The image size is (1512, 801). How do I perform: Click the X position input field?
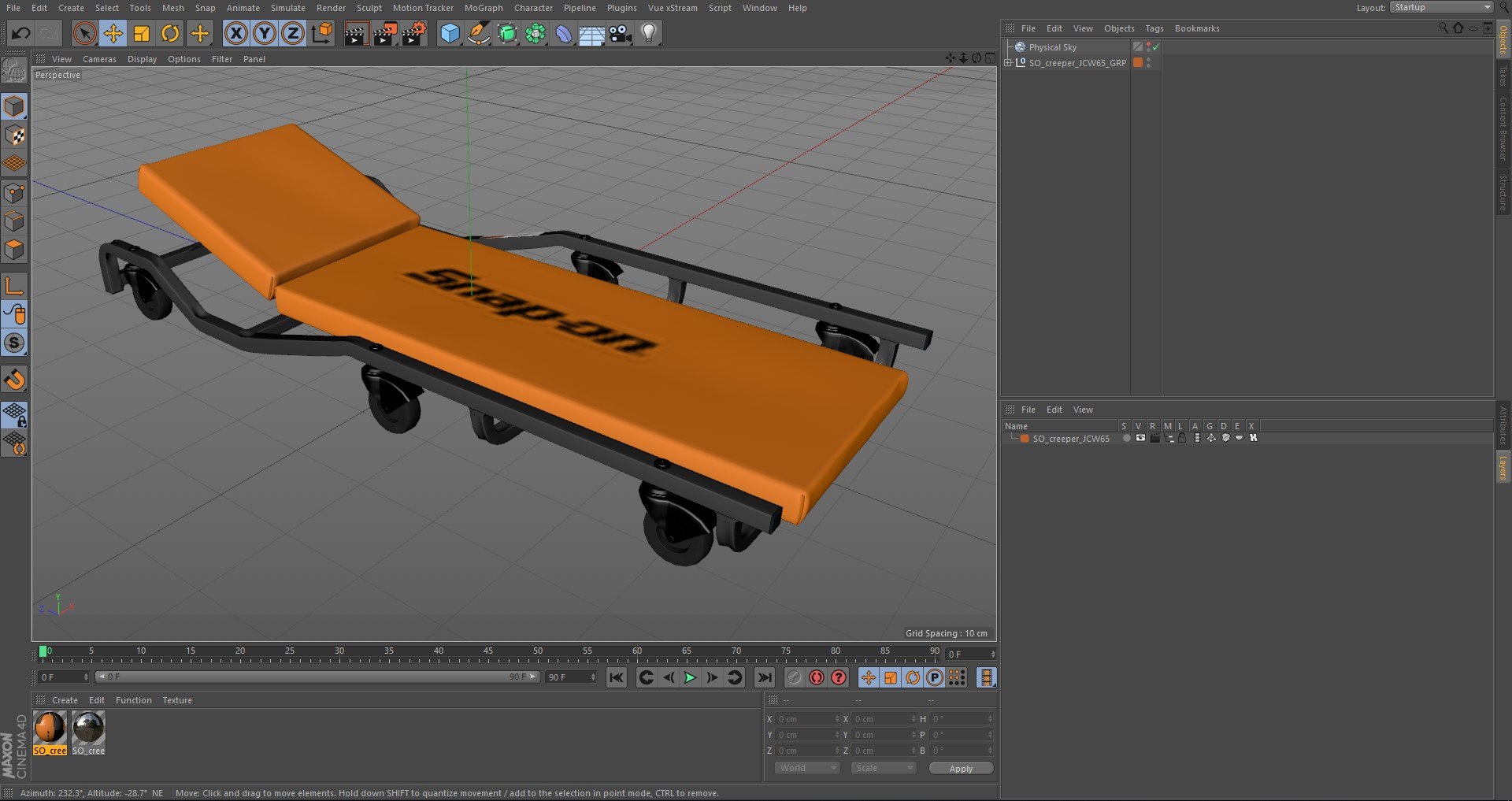pos(807,719)
